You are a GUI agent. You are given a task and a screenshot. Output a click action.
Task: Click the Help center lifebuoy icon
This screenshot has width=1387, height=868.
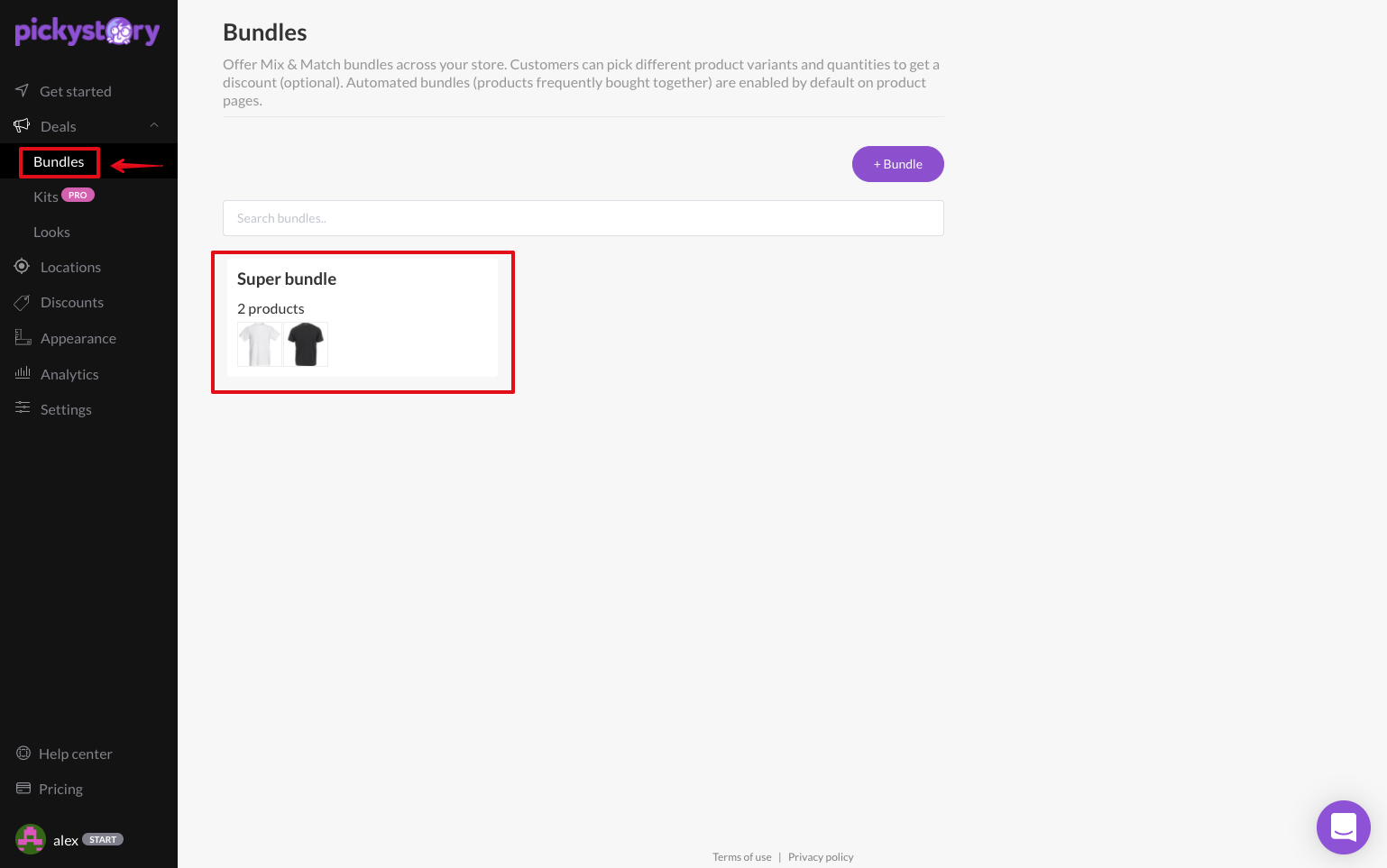tap(23, 753)
